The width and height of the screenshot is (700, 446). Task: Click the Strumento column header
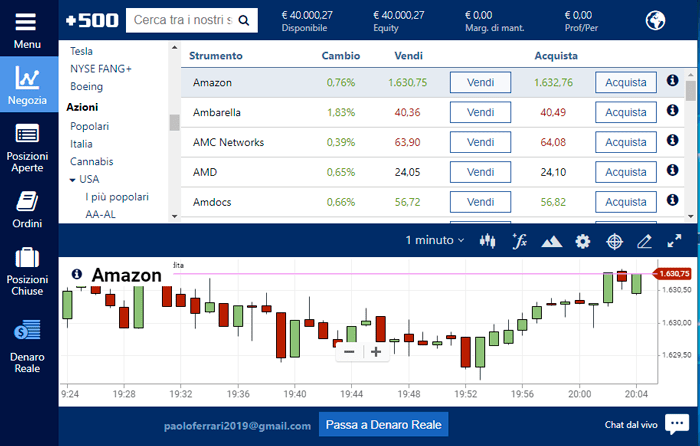coord(216,56)
